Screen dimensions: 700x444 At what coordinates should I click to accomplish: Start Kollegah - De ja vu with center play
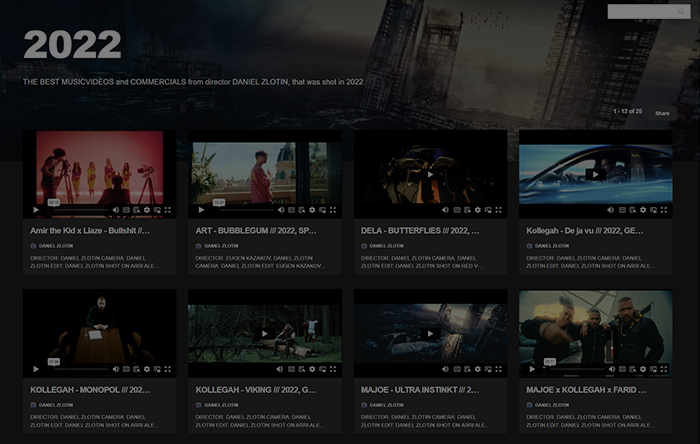pyautogui.click(x=596, y=174)
